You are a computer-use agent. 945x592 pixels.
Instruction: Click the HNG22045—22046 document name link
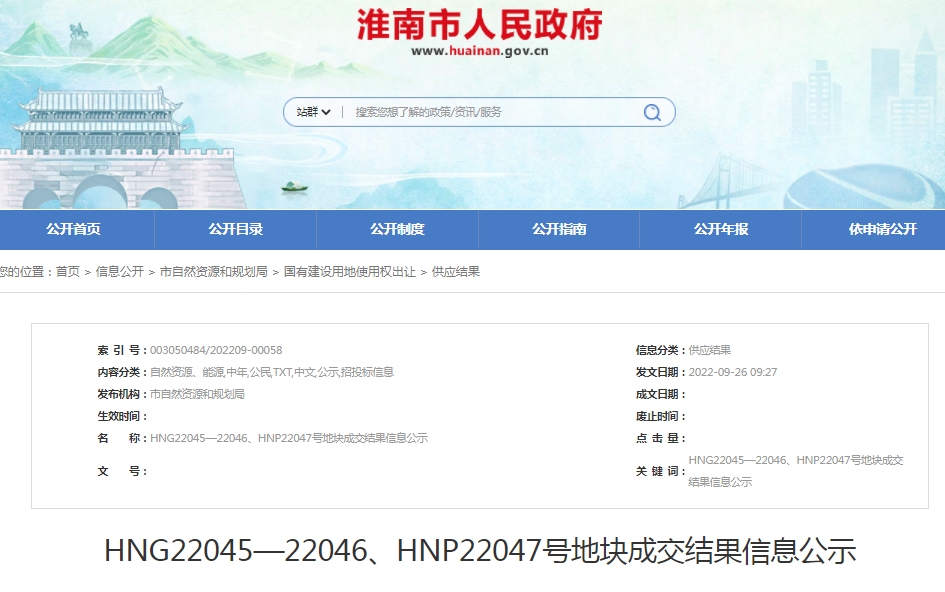[287, 438]
